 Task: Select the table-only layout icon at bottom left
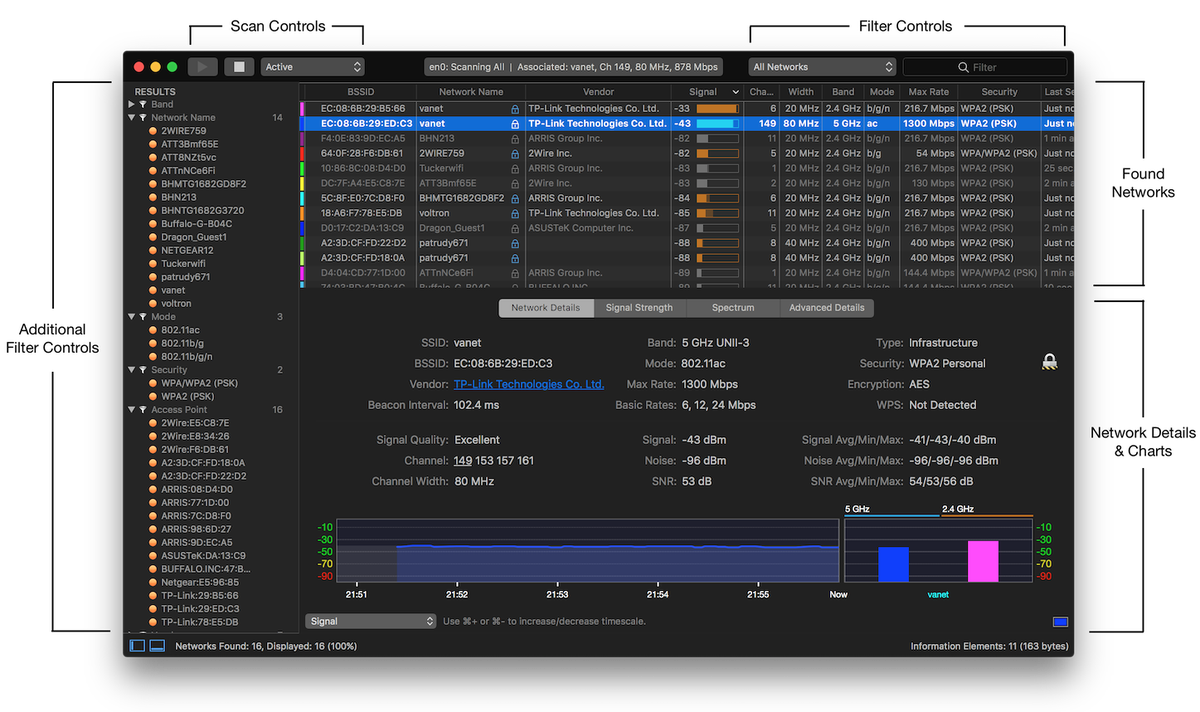157,645
